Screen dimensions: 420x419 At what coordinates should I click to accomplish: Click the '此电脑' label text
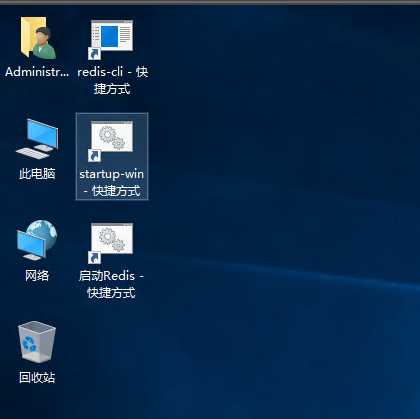(x=37, y=174)
